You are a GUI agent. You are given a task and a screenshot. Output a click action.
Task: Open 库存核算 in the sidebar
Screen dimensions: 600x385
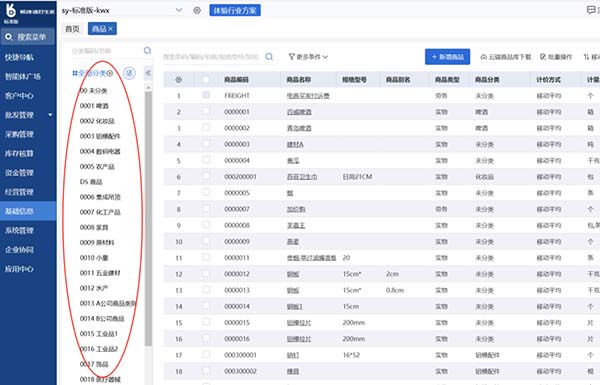click(x=19, y=153)
